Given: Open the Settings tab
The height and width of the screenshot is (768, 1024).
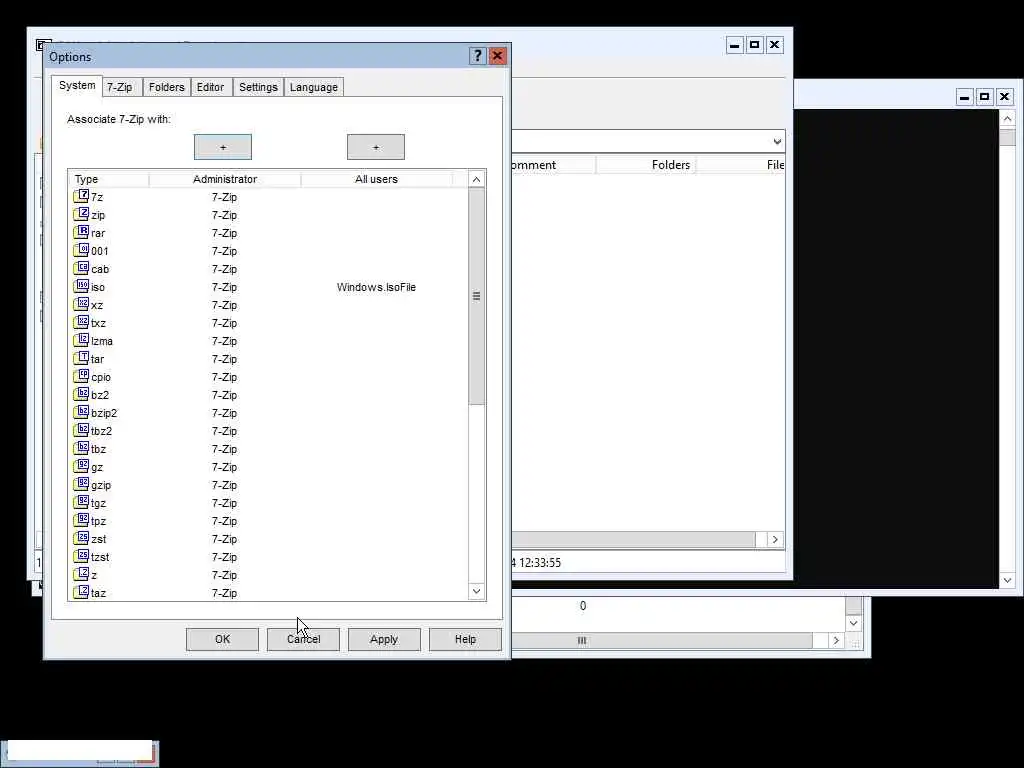Looking at the screenshot, I should (258, 87).
